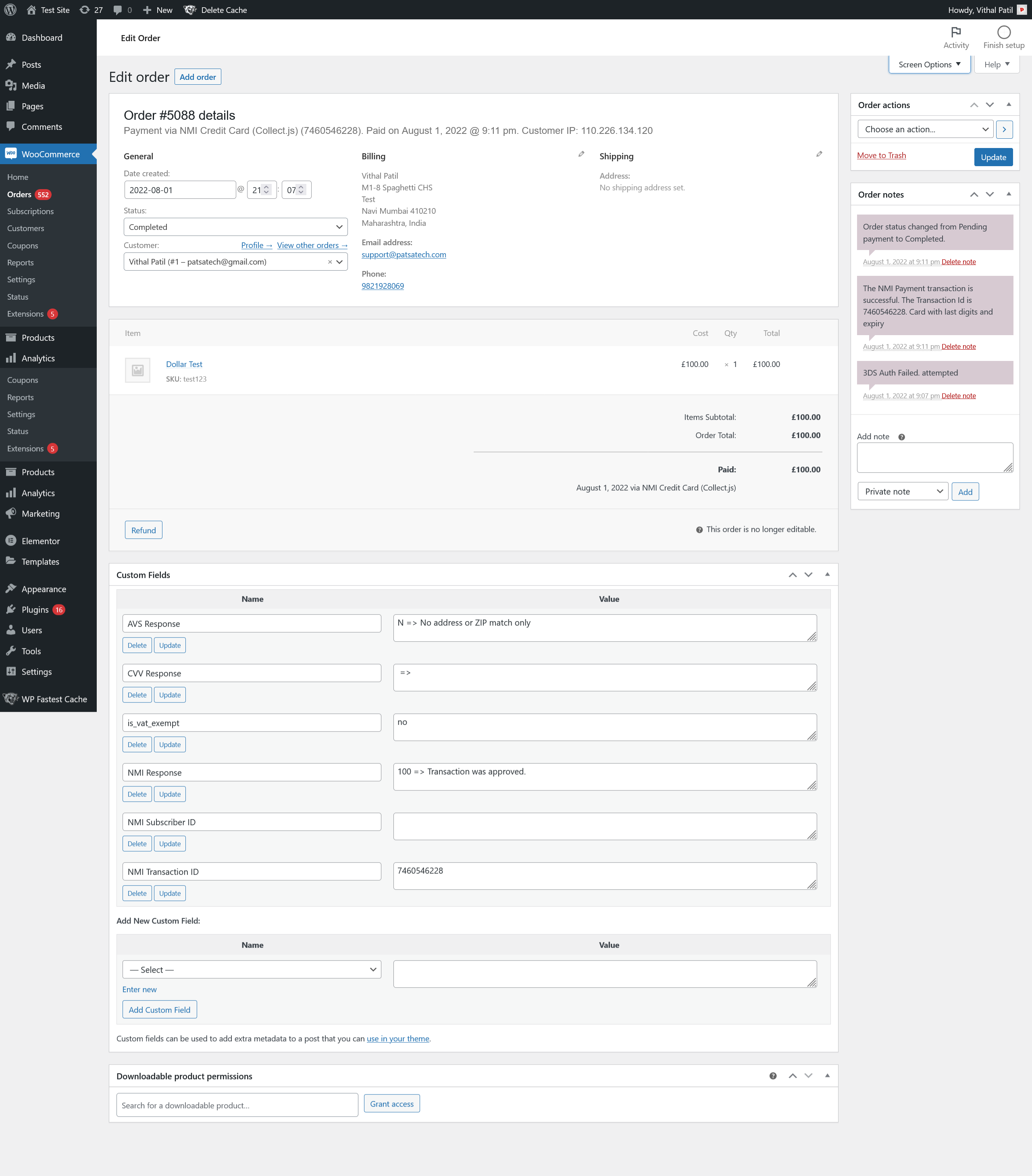The image size is (1032, 1176).
Task: Click Dollar Test product link
Action: (184, 364)
